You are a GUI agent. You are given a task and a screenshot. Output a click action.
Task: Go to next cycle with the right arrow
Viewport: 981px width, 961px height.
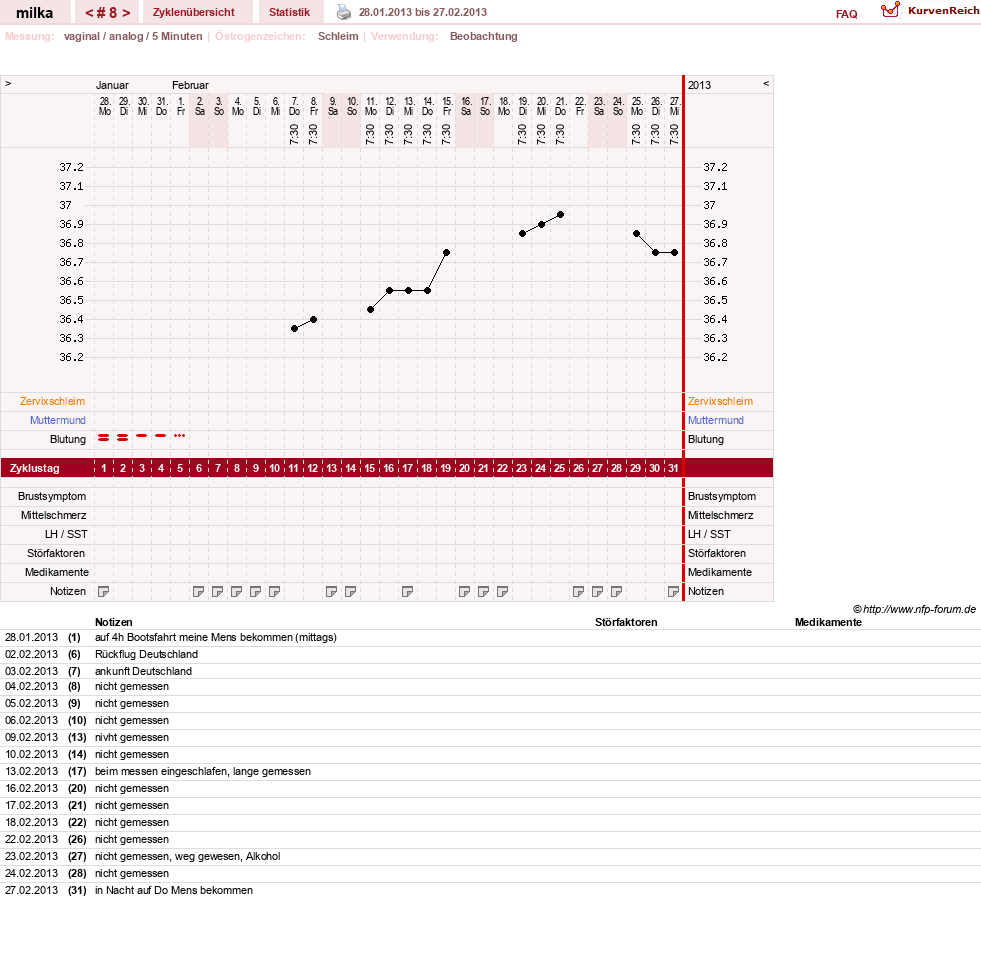tap(126, 13)
